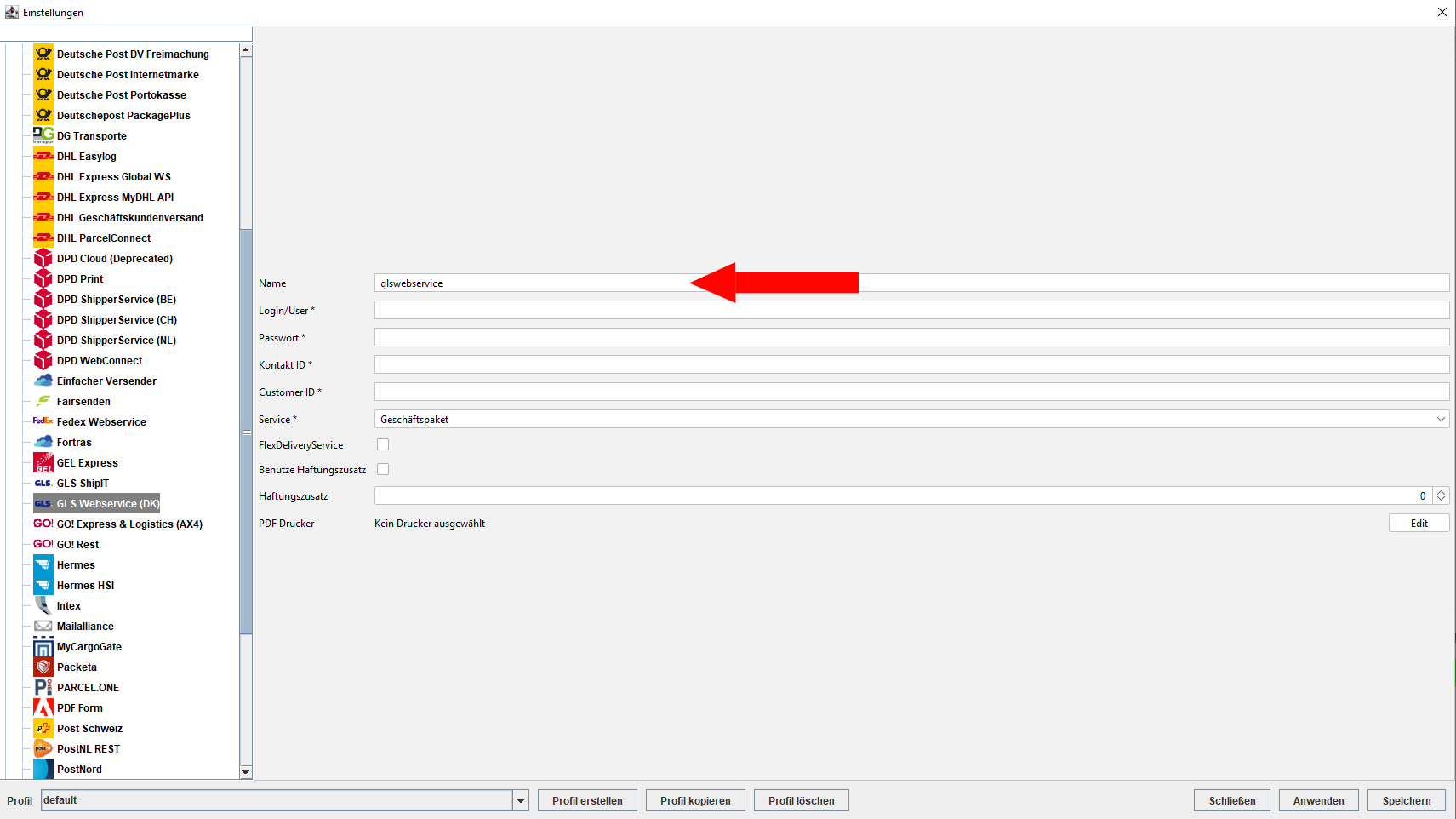Click the Intex icon
Image resolution: width=1456 pixels, height=819 pixels.
[x=43, y=605]
